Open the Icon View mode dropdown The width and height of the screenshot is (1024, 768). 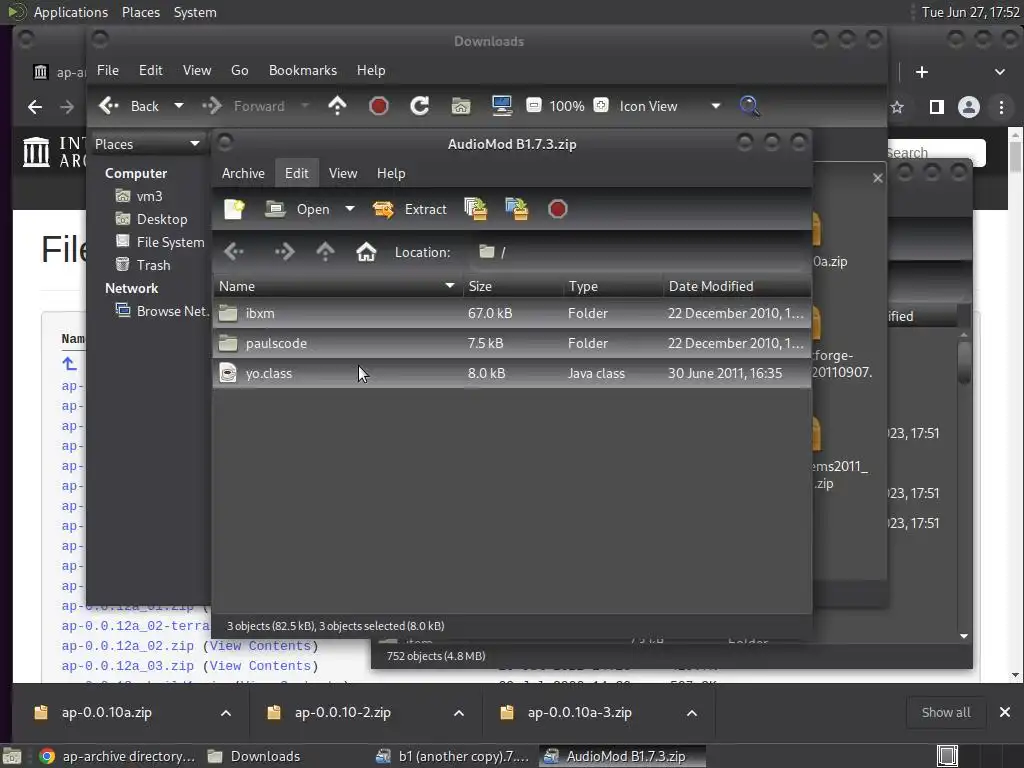tap(669, 106)
